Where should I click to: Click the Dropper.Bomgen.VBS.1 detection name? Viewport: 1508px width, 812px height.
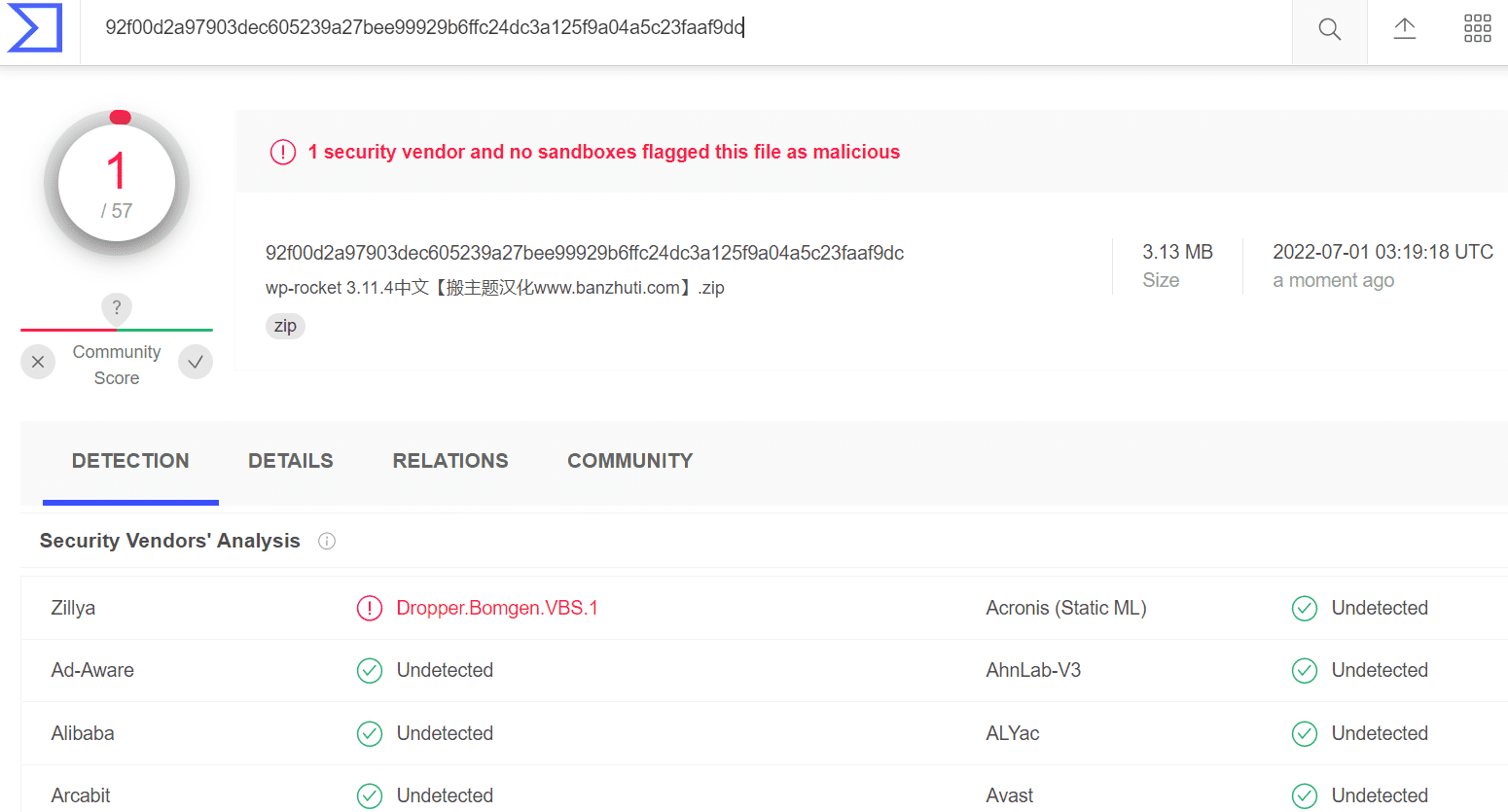497,608
